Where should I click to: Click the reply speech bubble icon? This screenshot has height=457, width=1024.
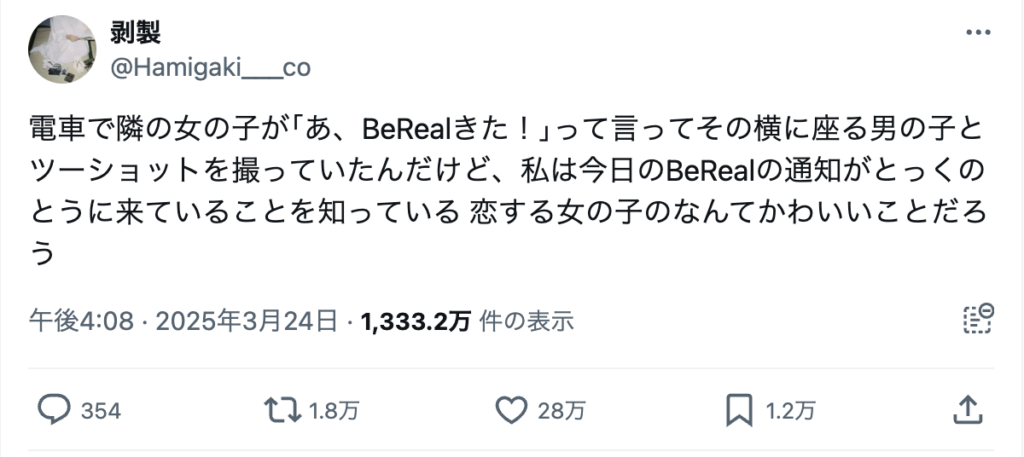[53, 408]
